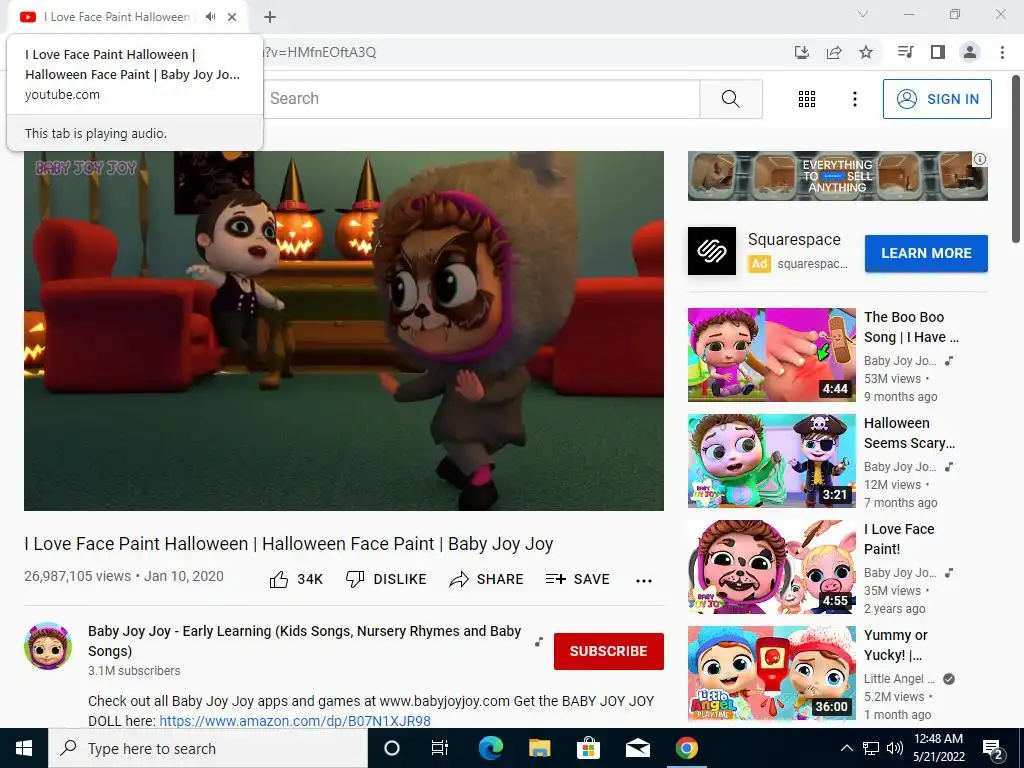
Task: Open the Windows Start menu
Action: click(24, 748)
